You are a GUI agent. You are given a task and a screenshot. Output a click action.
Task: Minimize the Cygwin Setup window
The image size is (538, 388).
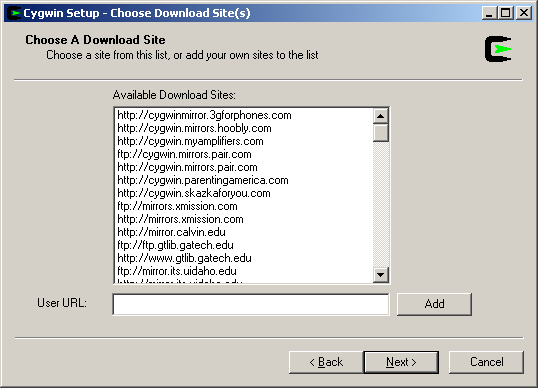point(490,13)
